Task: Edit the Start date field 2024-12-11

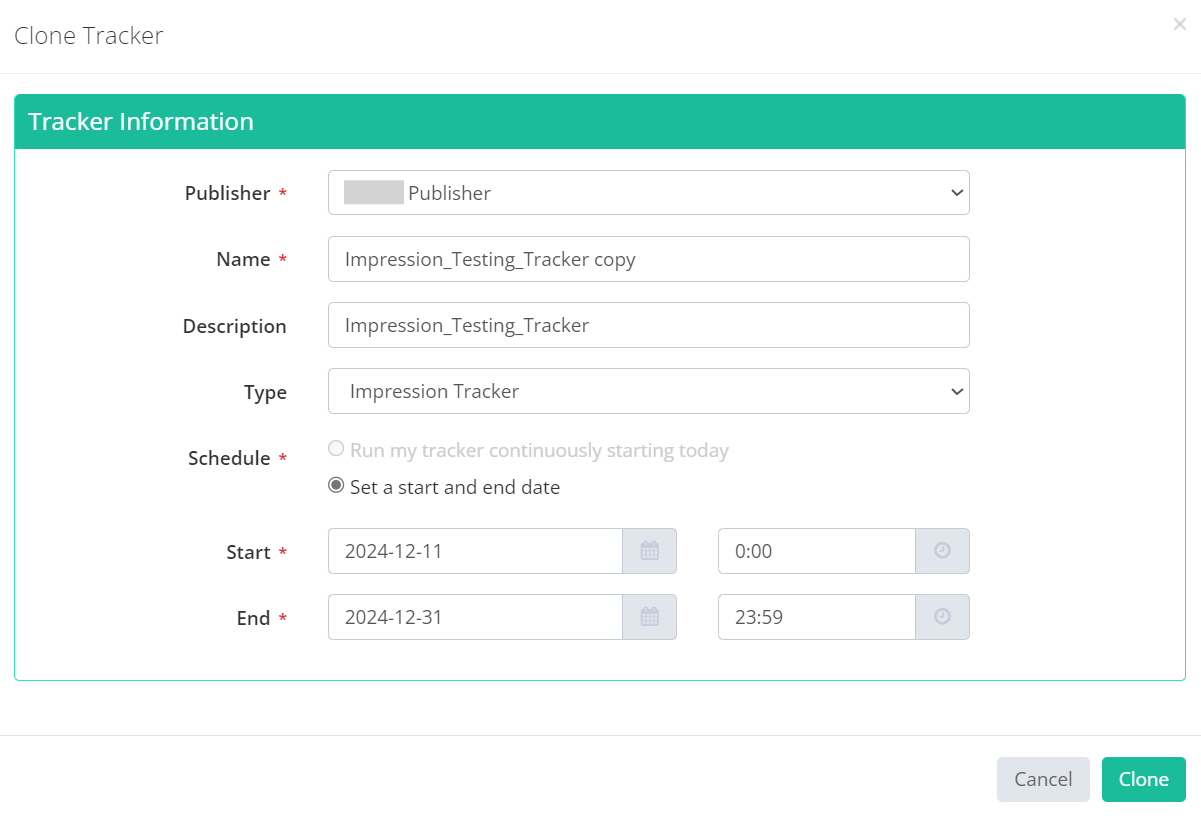Action: tap(475, 551)
